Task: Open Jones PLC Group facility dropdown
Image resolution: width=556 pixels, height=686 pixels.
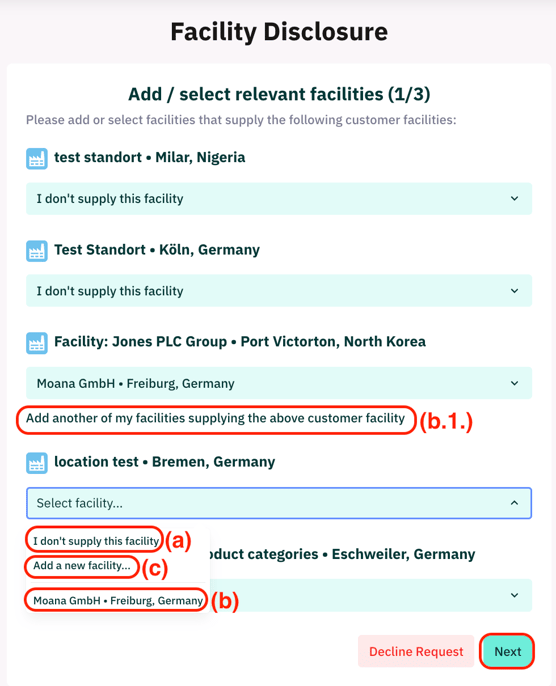Action: coord(279,383)
